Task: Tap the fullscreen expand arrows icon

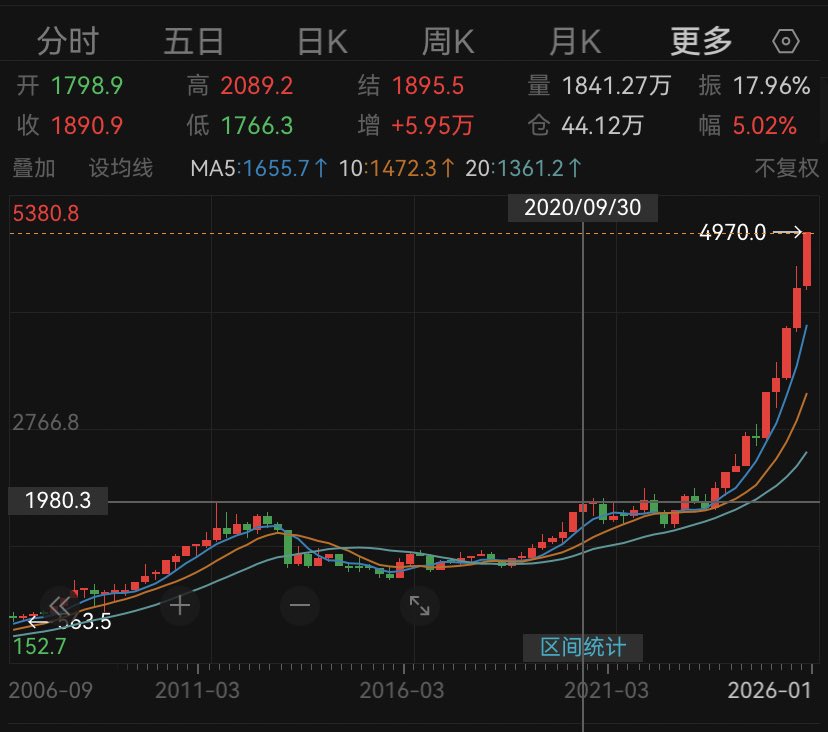Action: (x=420, y=605)
